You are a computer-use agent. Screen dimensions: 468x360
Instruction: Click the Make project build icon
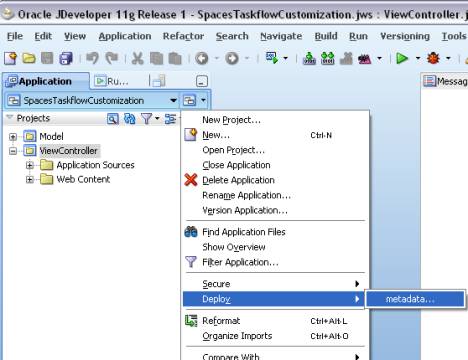(309, 59)
